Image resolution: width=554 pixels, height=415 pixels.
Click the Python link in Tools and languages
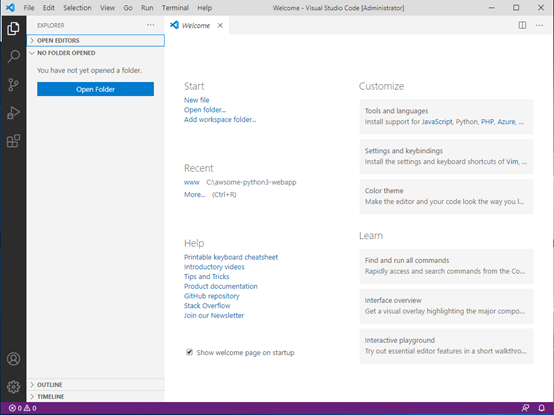click(467, 122)
